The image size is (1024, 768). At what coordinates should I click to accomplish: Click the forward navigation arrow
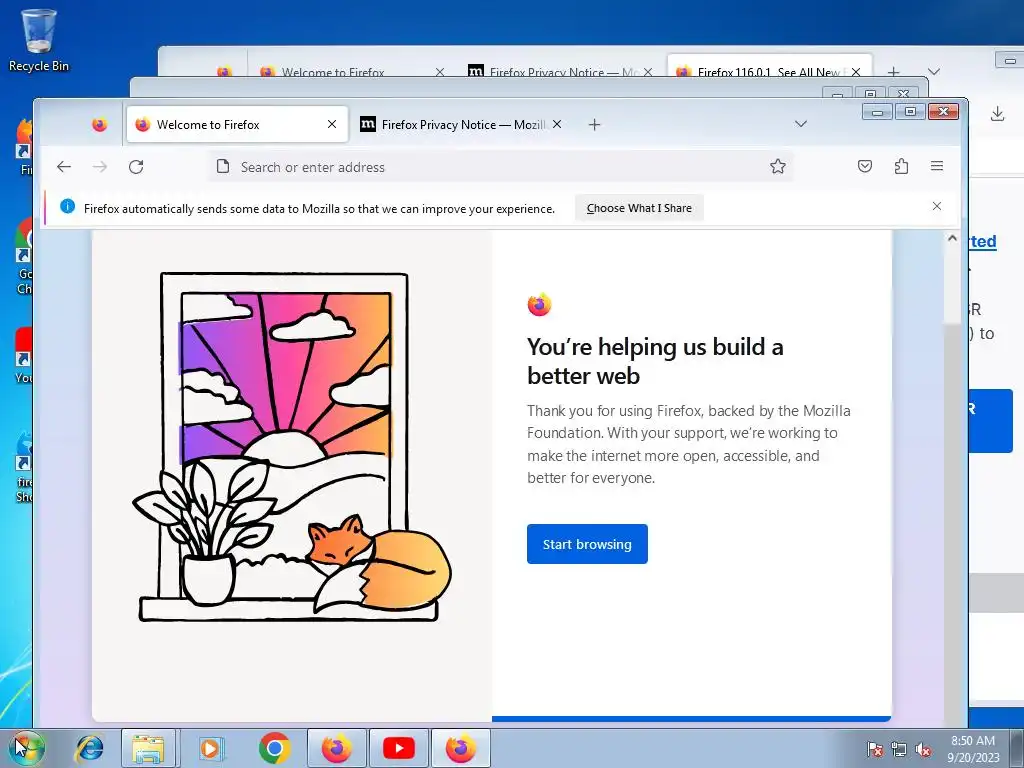pos(100,167)
